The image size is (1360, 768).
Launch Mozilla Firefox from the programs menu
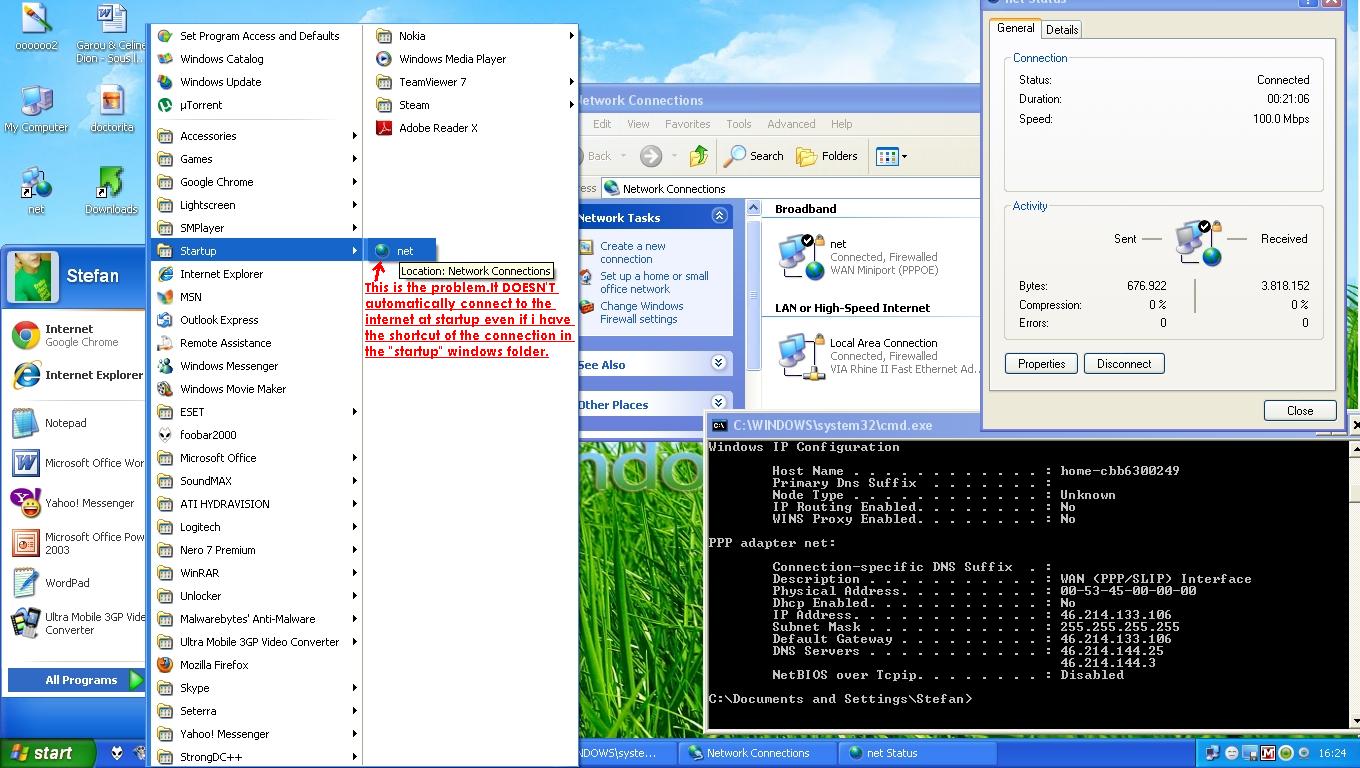(256, 665)
